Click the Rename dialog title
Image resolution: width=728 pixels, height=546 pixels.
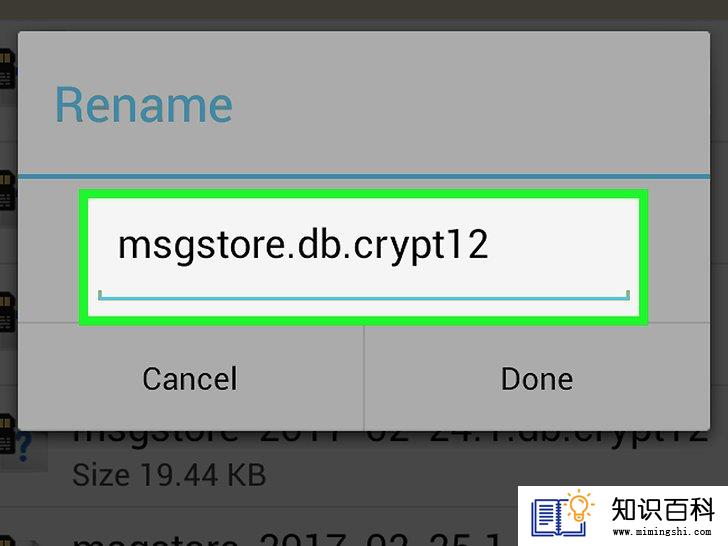pyautogui.click(x=143, y=105)
